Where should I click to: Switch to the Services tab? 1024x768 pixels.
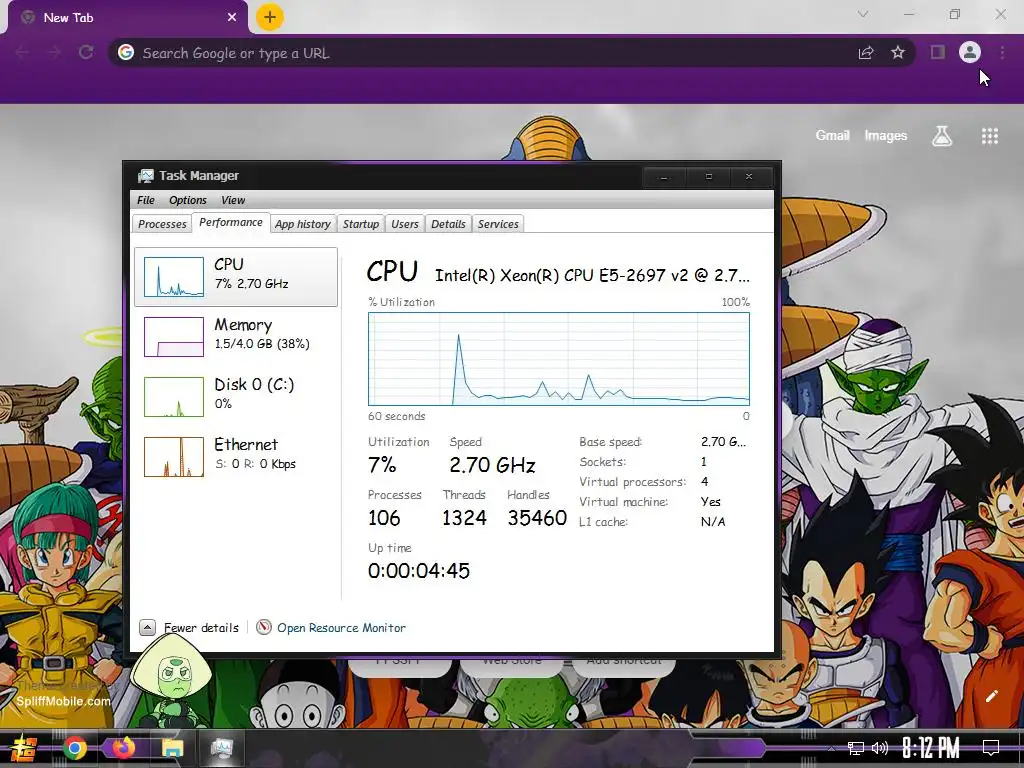tap(498, 224)
